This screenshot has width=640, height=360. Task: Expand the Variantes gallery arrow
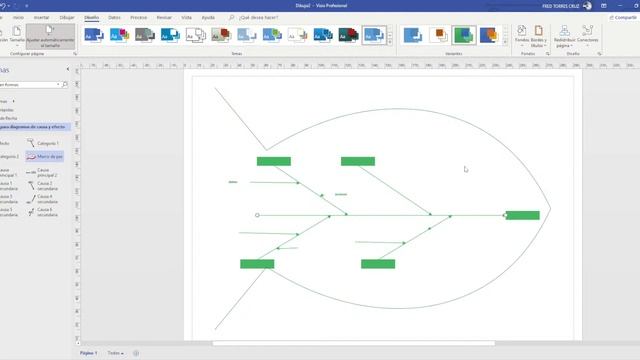tap(506, 42)
